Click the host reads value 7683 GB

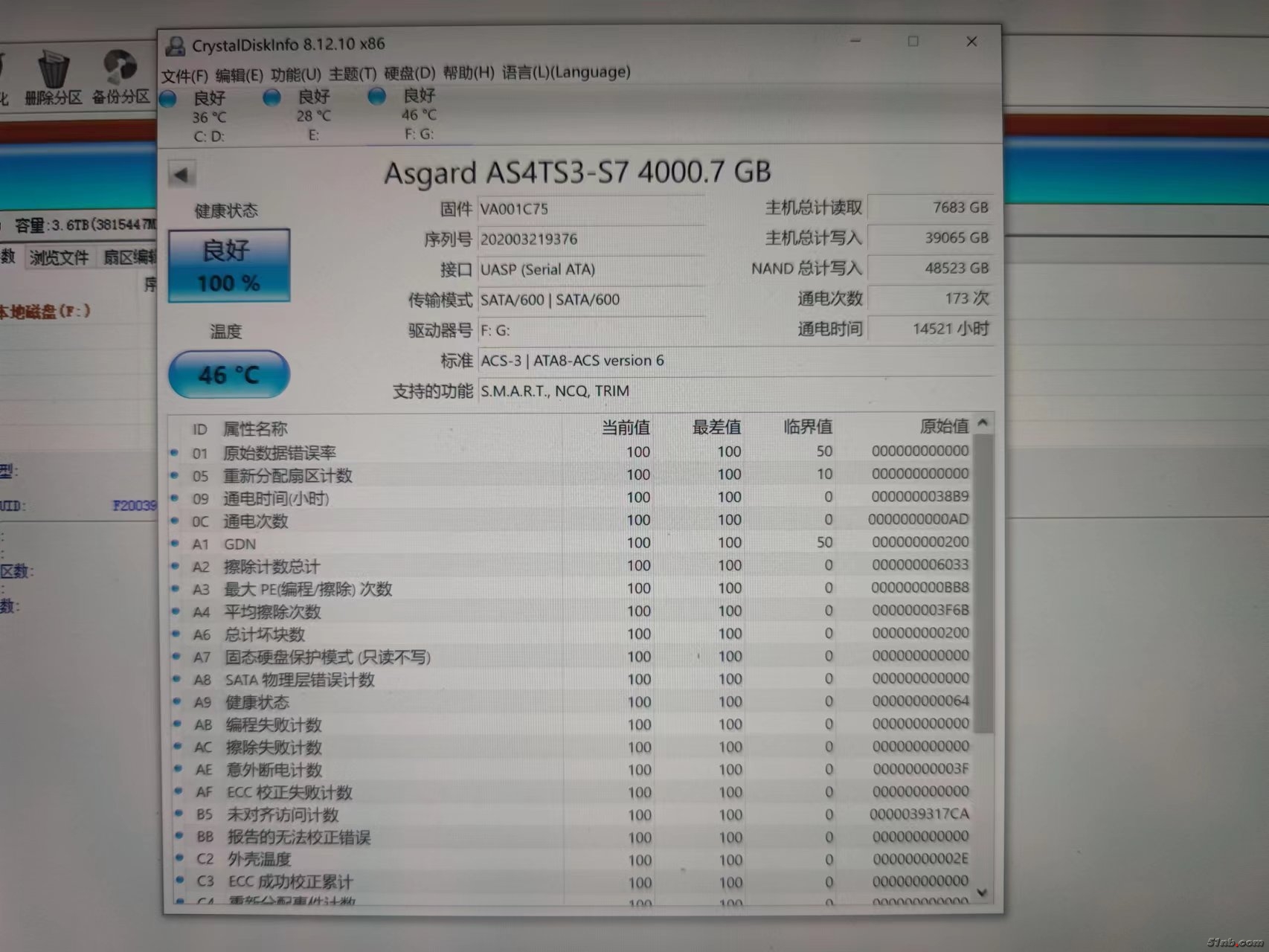pyautogui.click(x=931, y=208)
